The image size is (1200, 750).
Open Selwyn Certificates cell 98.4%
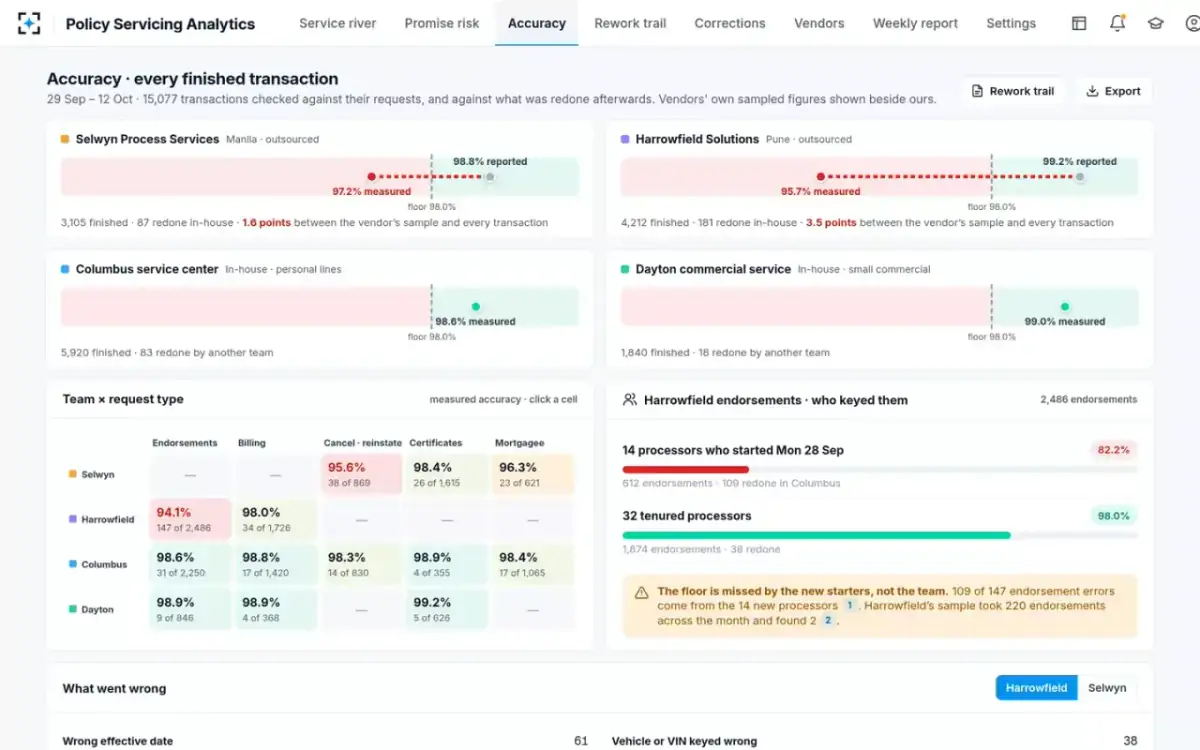pos(447,475)
